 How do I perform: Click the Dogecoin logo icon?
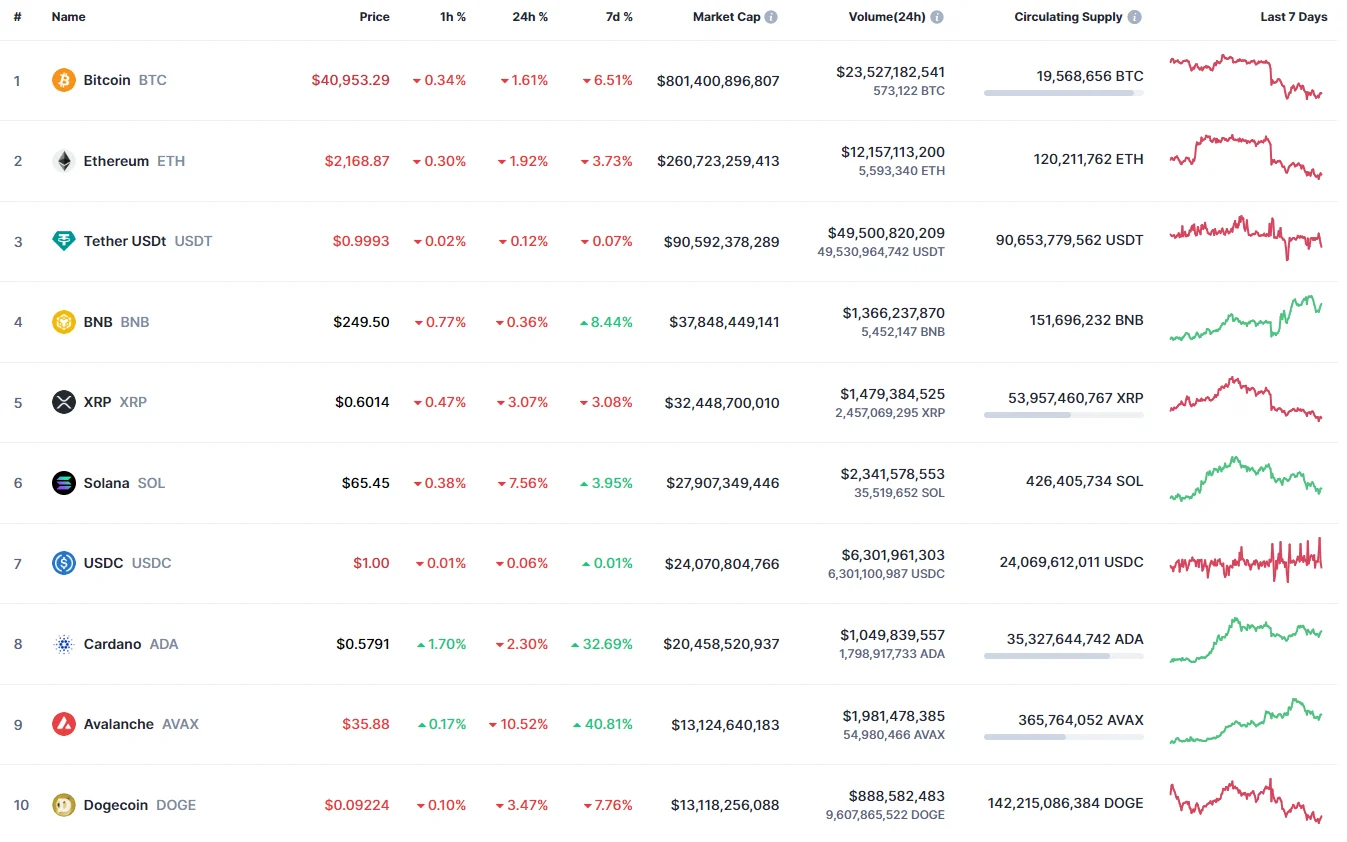point(64,805)
